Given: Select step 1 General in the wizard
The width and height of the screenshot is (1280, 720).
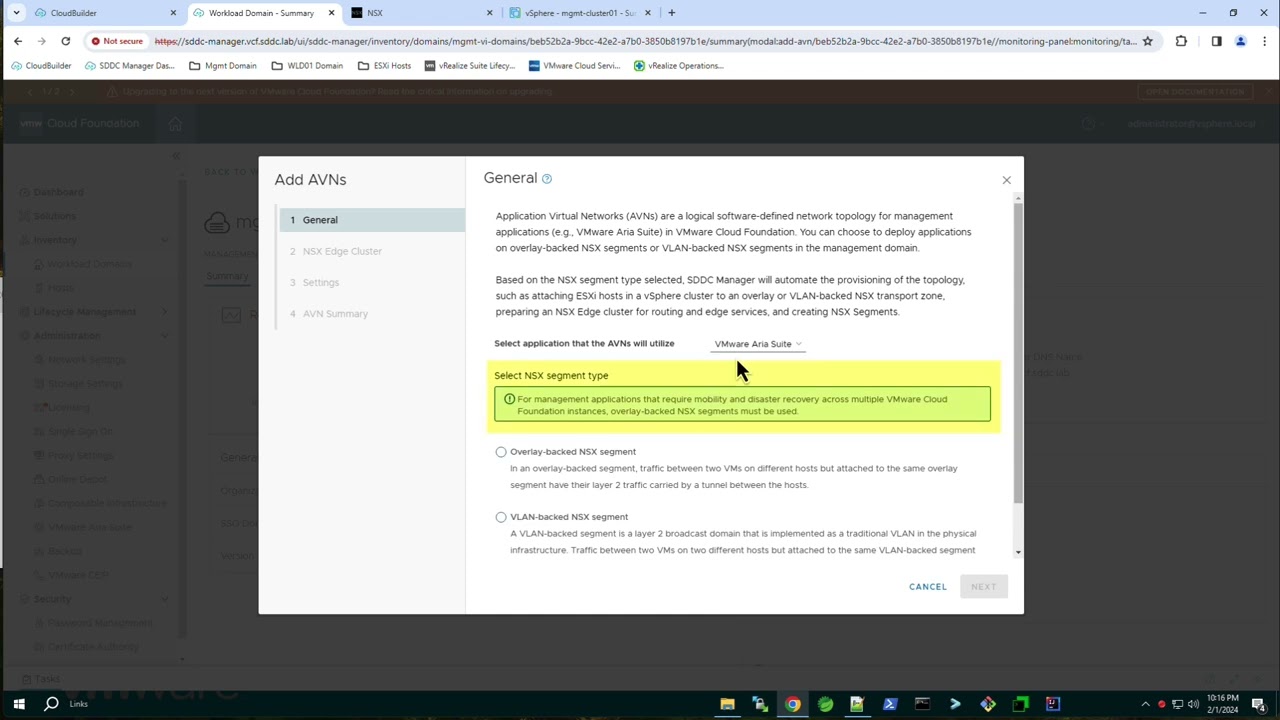Looking at the screenshot, I should pos(372,220).
